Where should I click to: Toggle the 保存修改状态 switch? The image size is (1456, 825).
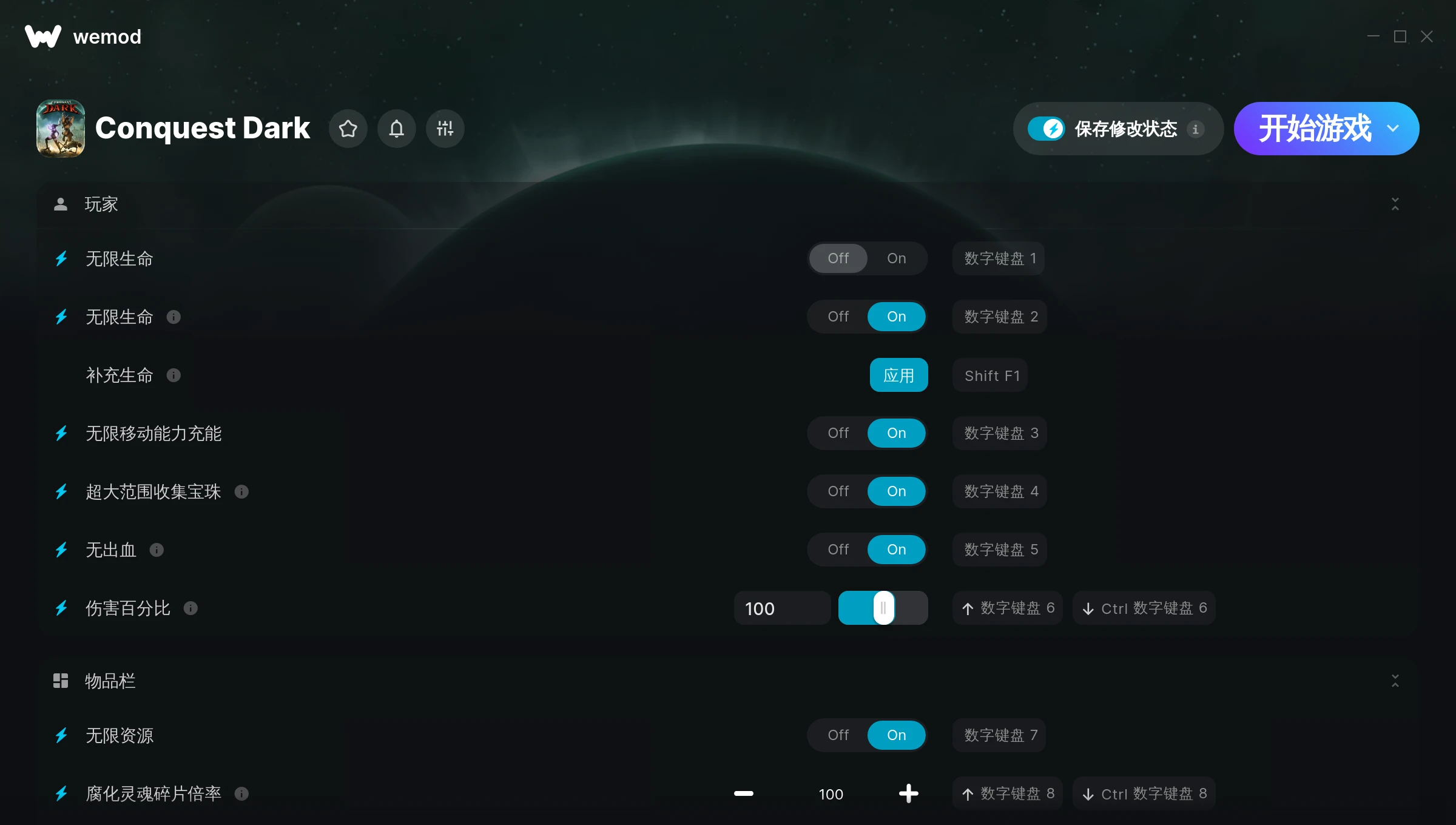tap(1046, 129)
